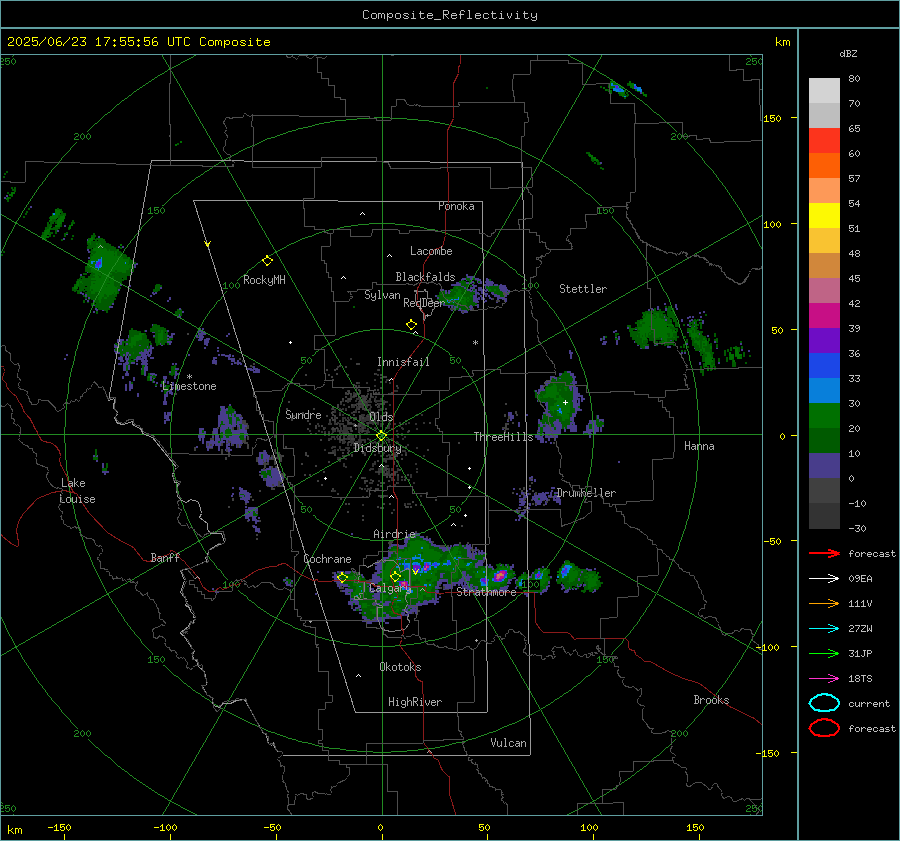
Task: Click the red 'forecast' ellipse legend icon
Action: 824,728
